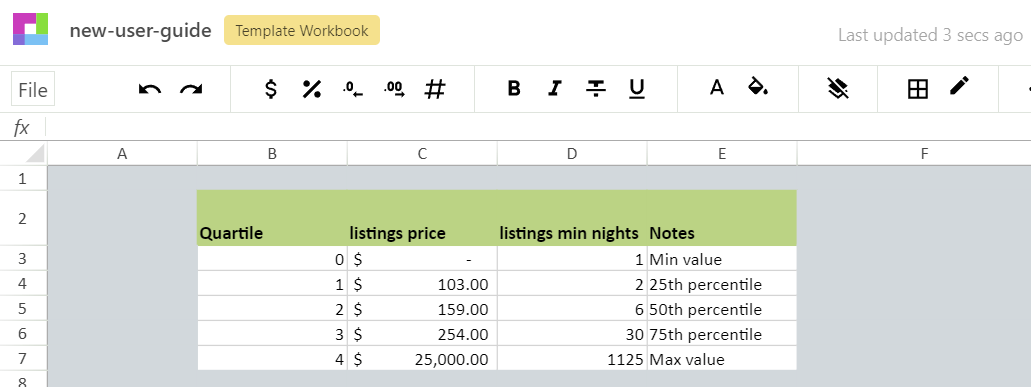Viewport: 1031px width, 387px height.
Task: Click the 1125 min nights cell
Action: point(572,359)
